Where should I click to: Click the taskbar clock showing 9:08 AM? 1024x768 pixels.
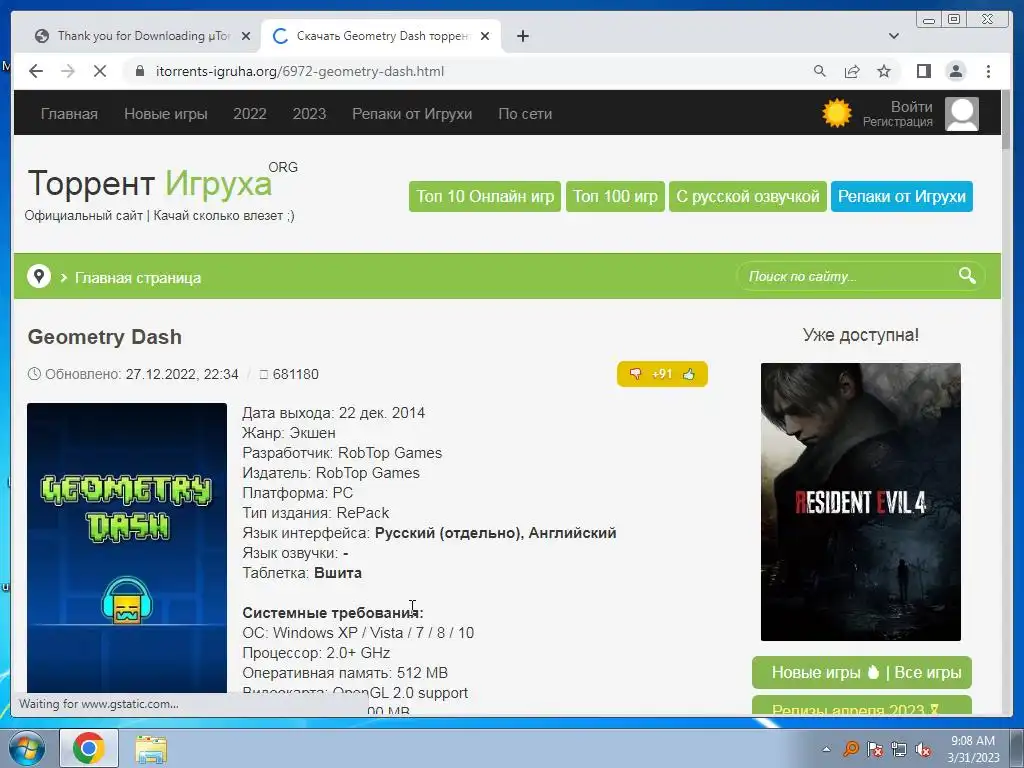(973, 749)
